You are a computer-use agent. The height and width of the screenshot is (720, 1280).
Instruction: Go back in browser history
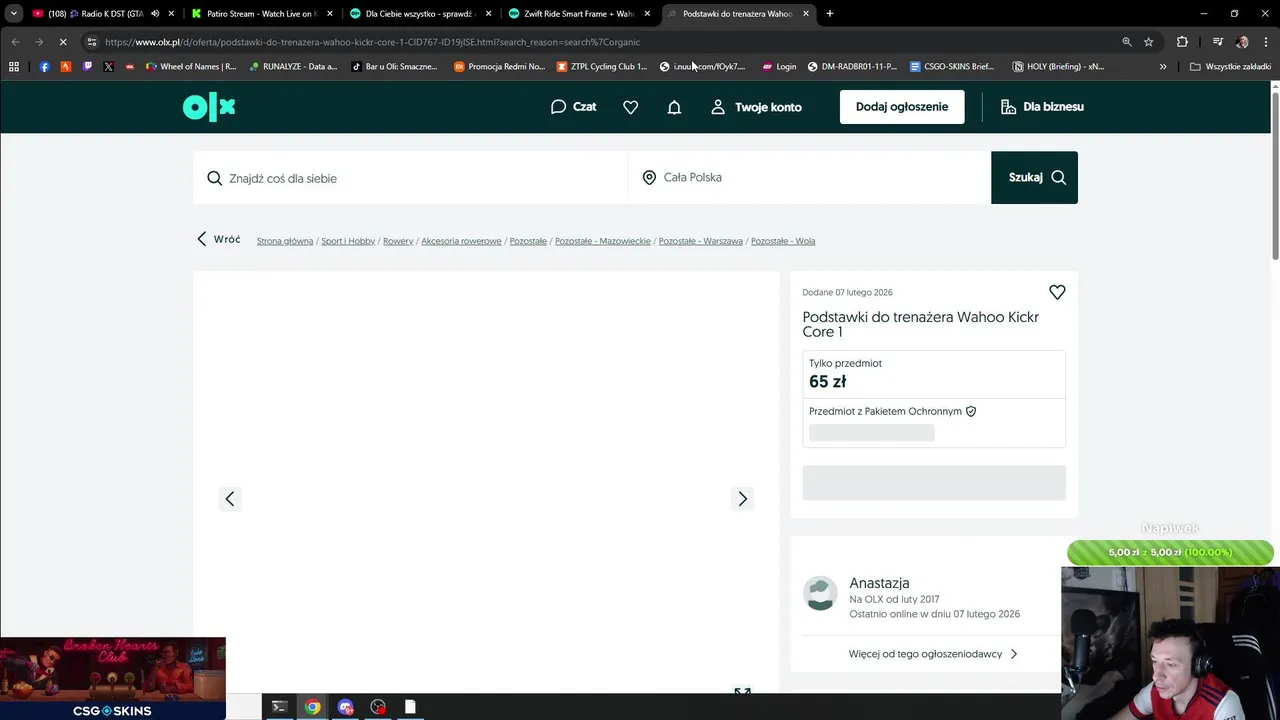pyautogui.click(x=15, y=42)
